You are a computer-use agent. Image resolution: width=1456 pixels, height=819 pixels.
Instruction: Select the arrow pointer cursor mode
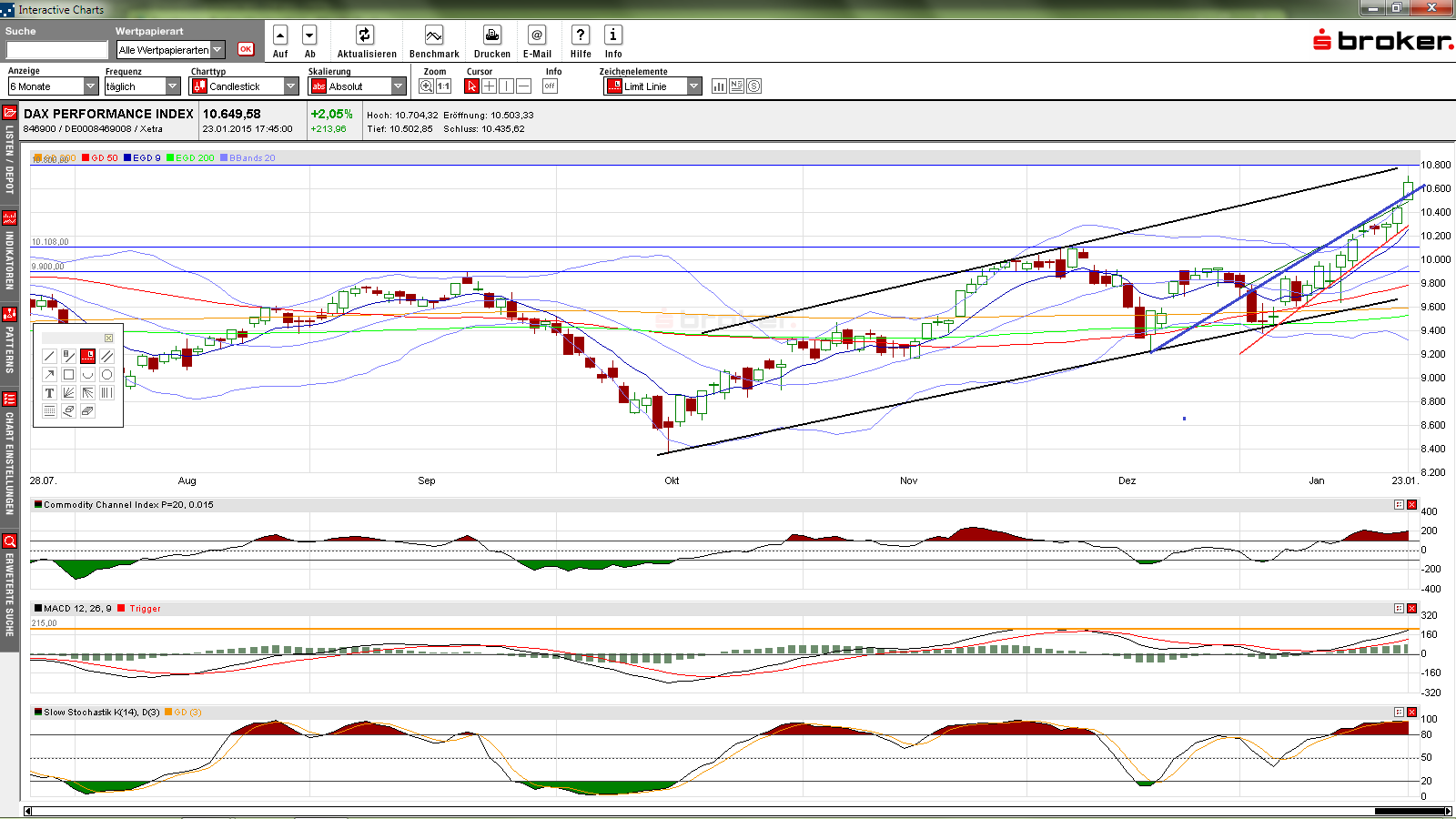point(471,86)
